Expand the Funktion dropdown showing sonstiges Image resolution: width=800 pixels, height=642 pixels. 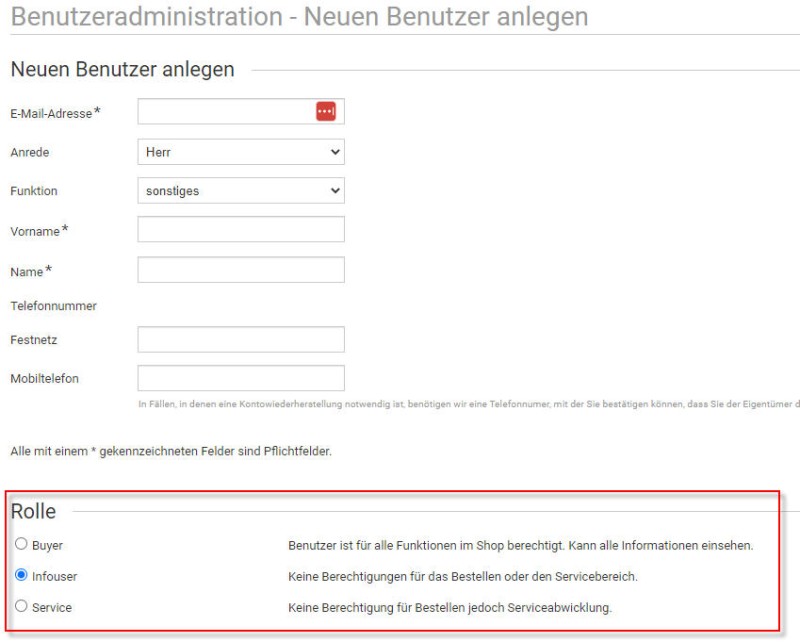240,191
